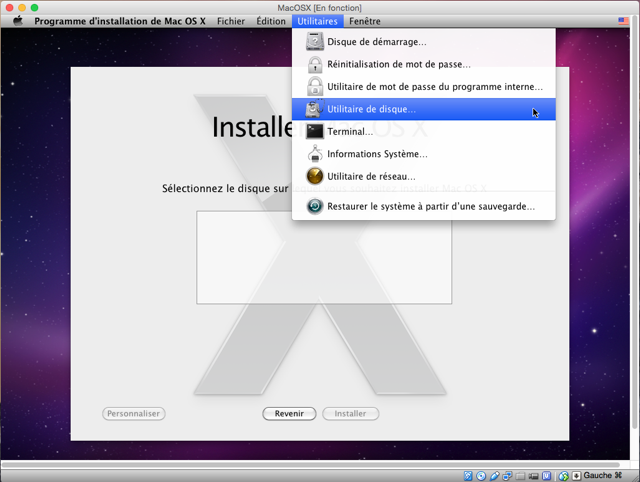Choose Disque de démarrage menu entry
The width and height of the screenshot is (640, 482).
[424, 42]
